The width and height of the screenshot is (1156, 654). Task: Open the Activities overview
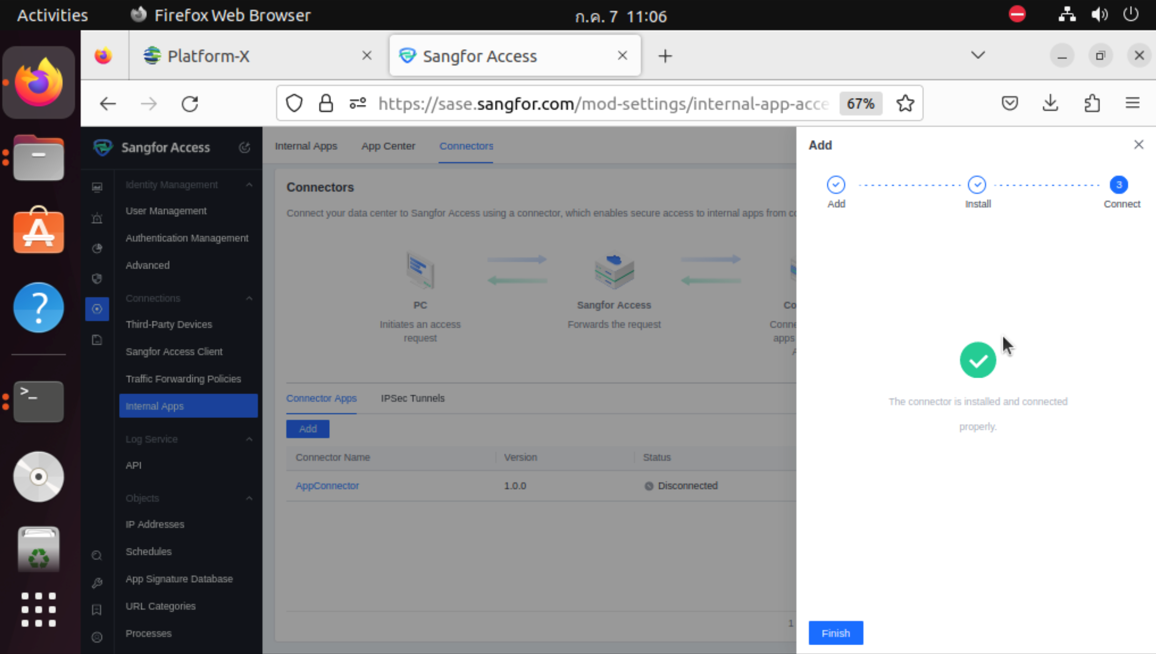click(52, 15)
